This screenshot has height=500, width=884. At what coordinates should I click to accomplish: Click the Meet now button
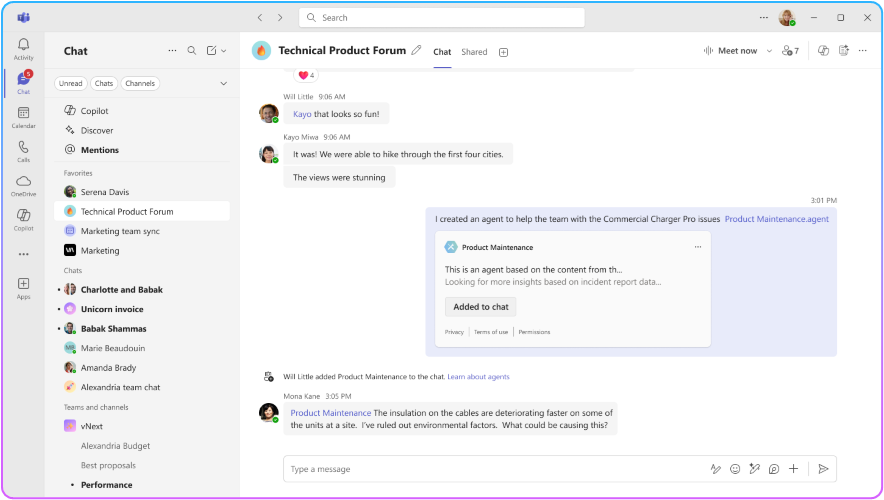[730, 51]
